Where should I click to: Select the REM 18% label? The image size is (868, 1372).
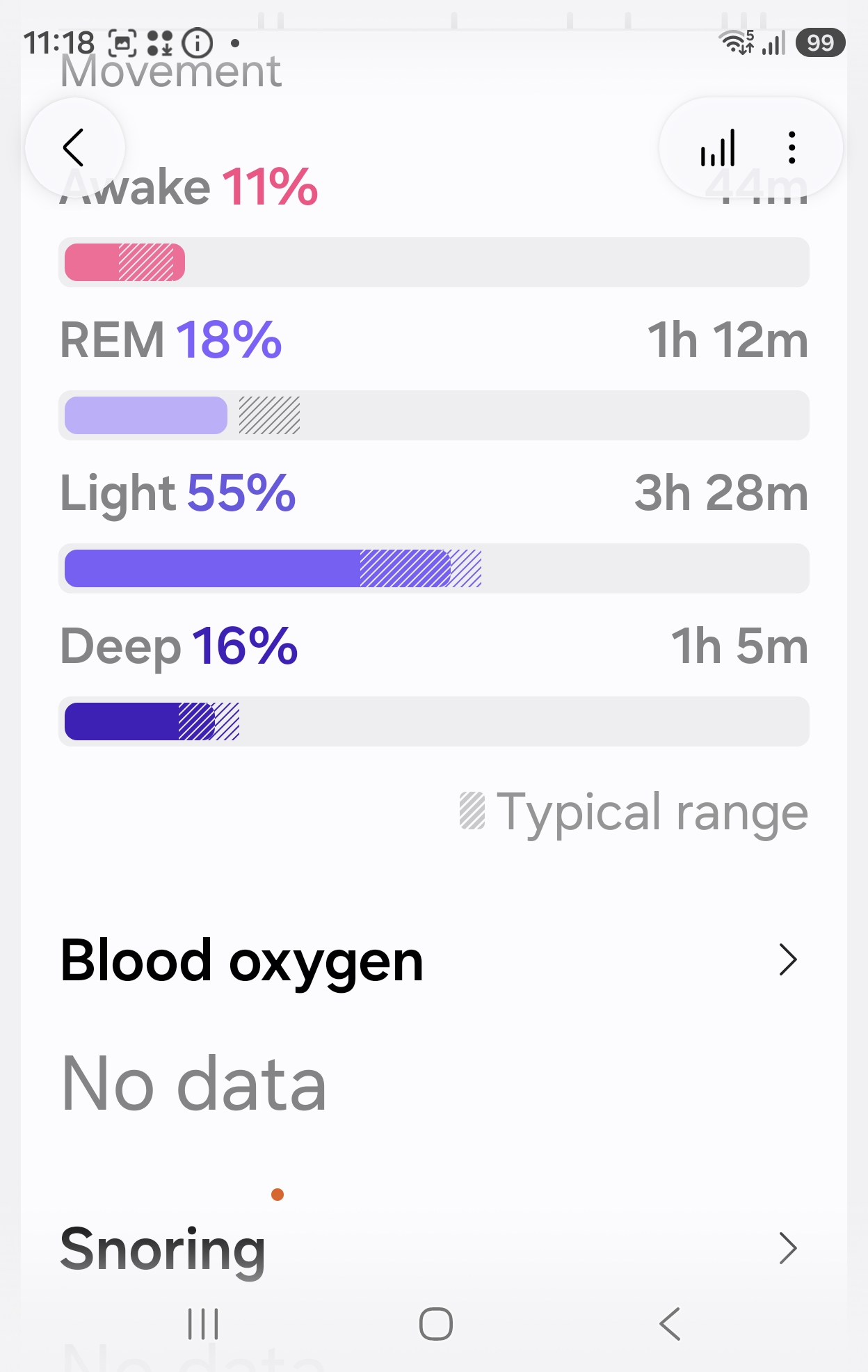[171, 340]
